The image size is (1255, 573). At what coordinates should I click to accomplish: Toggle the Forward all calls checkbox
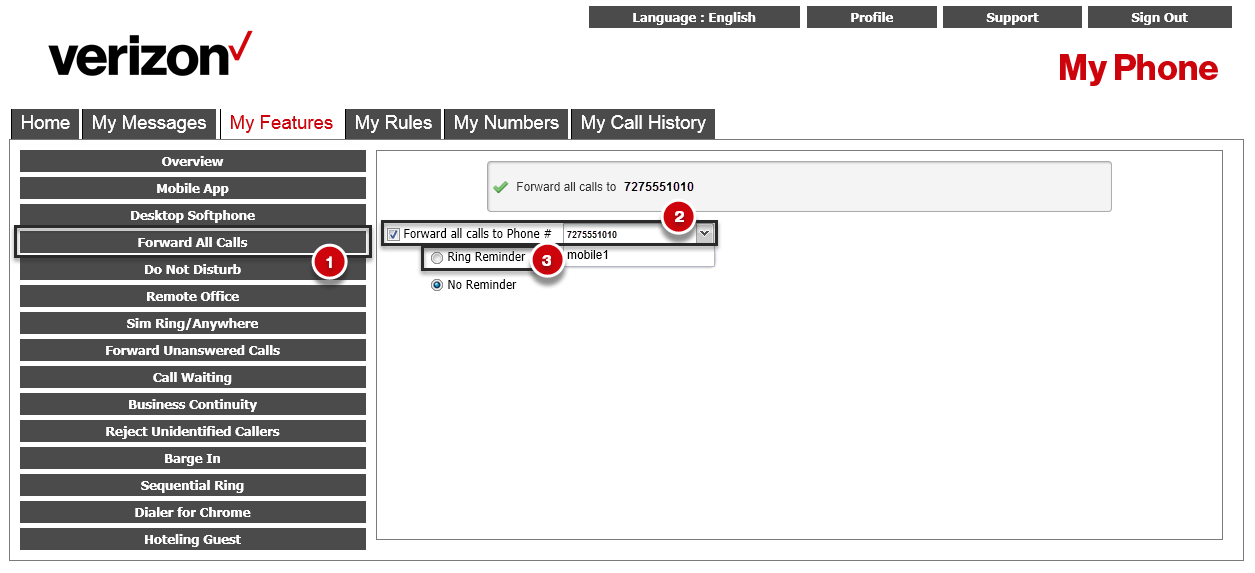pos(393,234)
